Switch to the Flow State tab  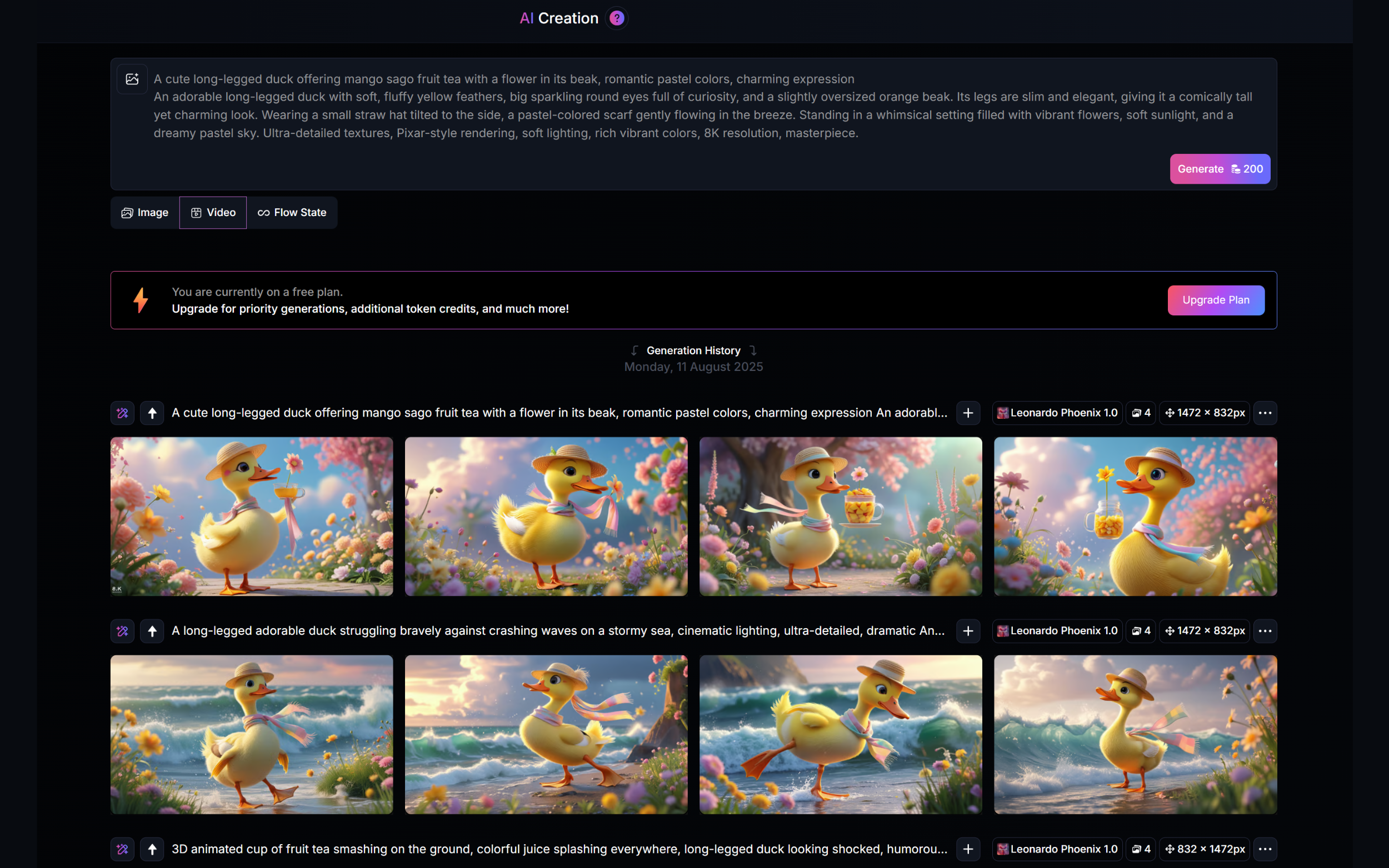(292, 213)
